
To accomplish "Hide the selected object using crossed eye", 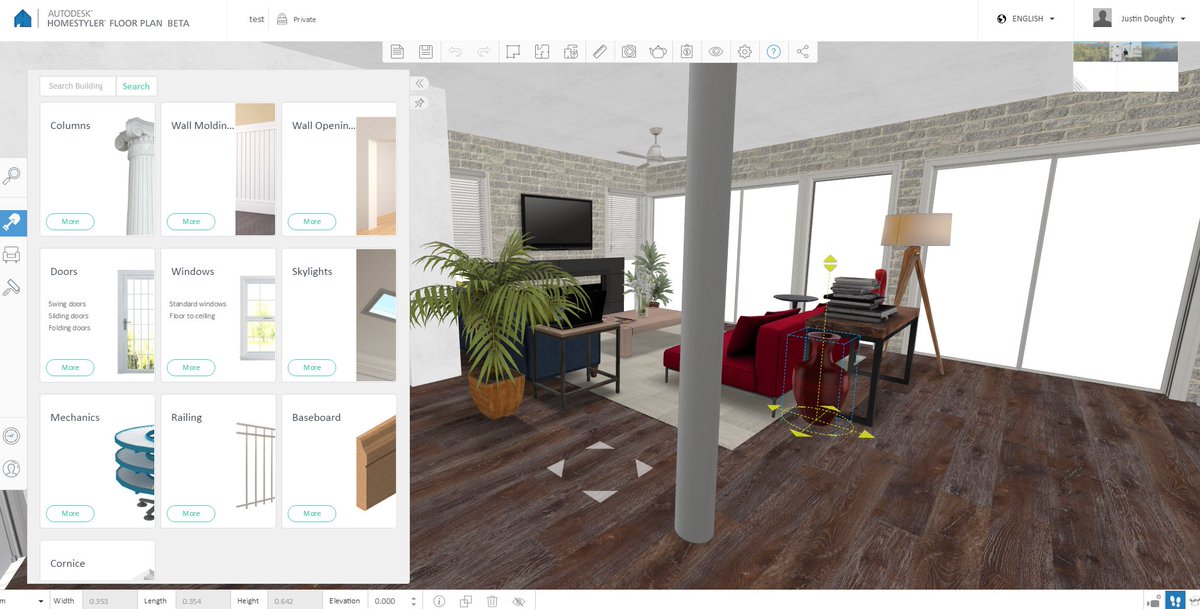I will point(518,601).
